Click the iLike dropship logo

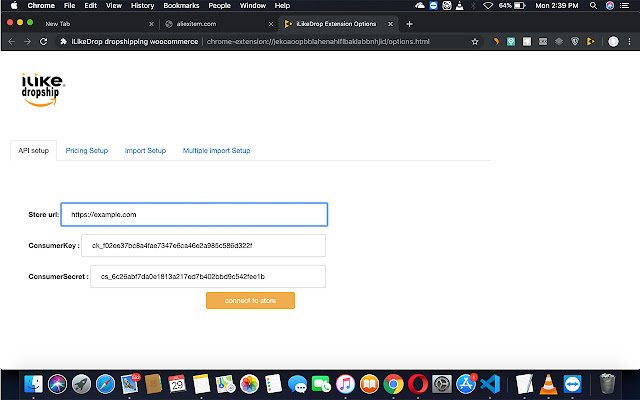point(42,89)
